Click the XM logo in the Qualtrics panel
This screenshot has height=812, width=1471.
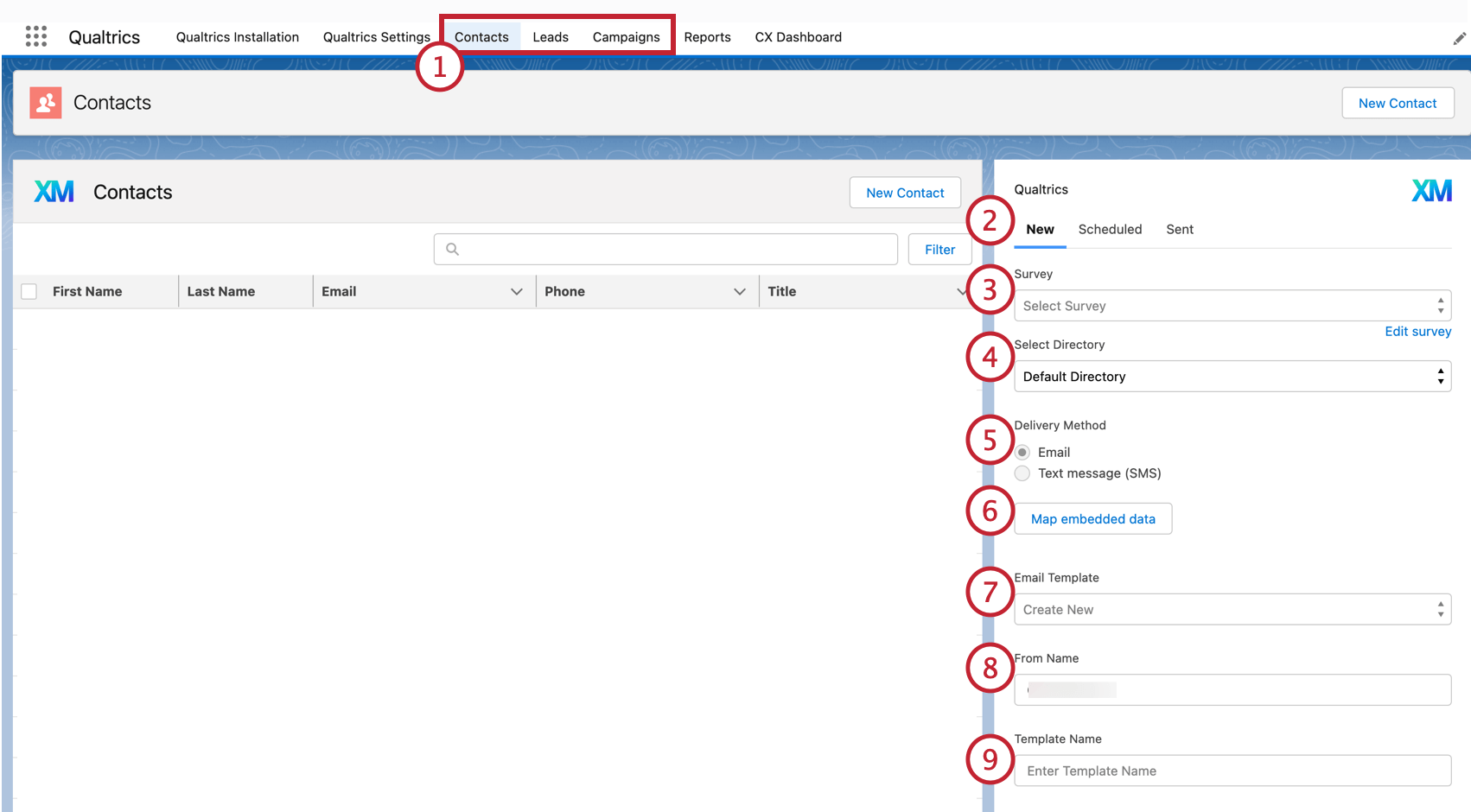[1431, 189]
